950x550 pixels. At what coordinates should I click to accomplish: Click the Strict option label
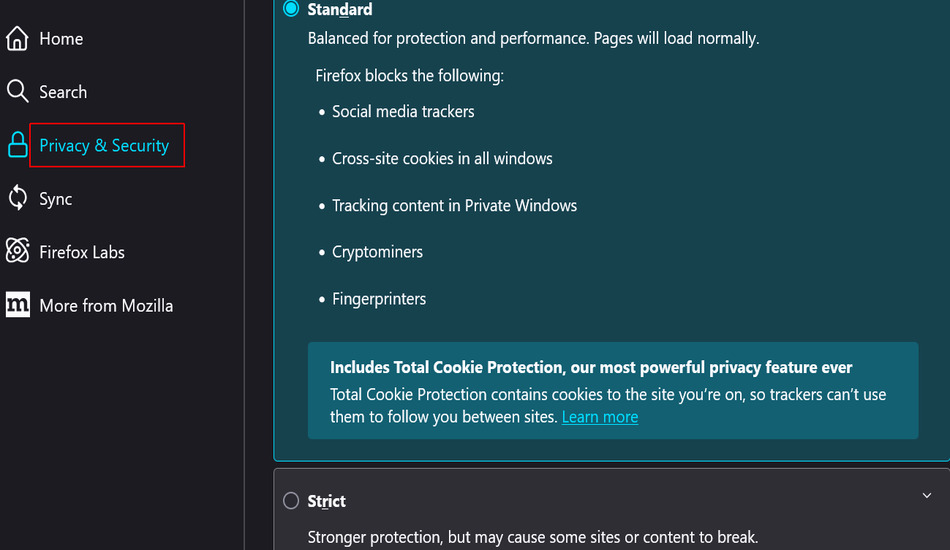[327, 501]
